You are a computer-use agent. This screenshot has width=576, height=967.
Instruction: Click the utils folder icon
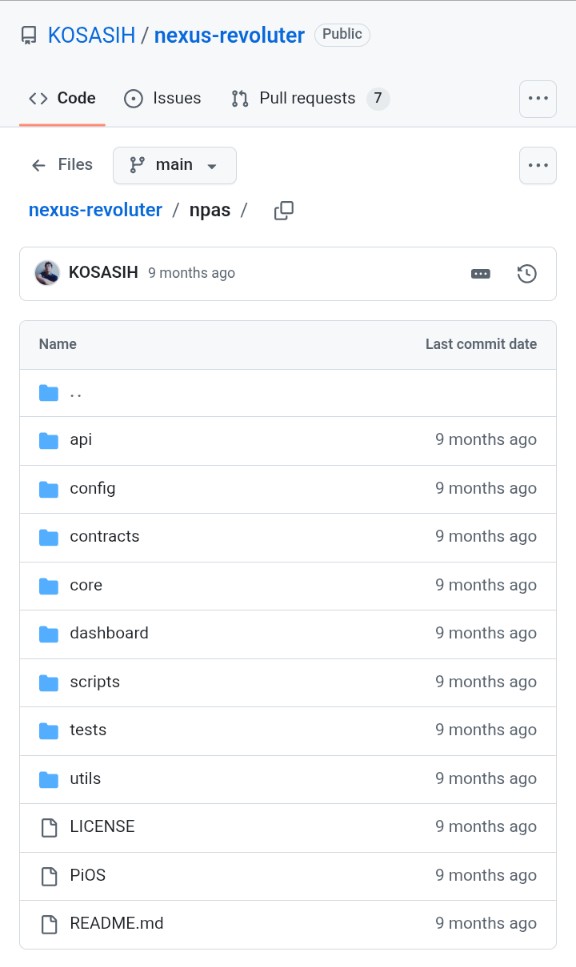tap(49, 780)
